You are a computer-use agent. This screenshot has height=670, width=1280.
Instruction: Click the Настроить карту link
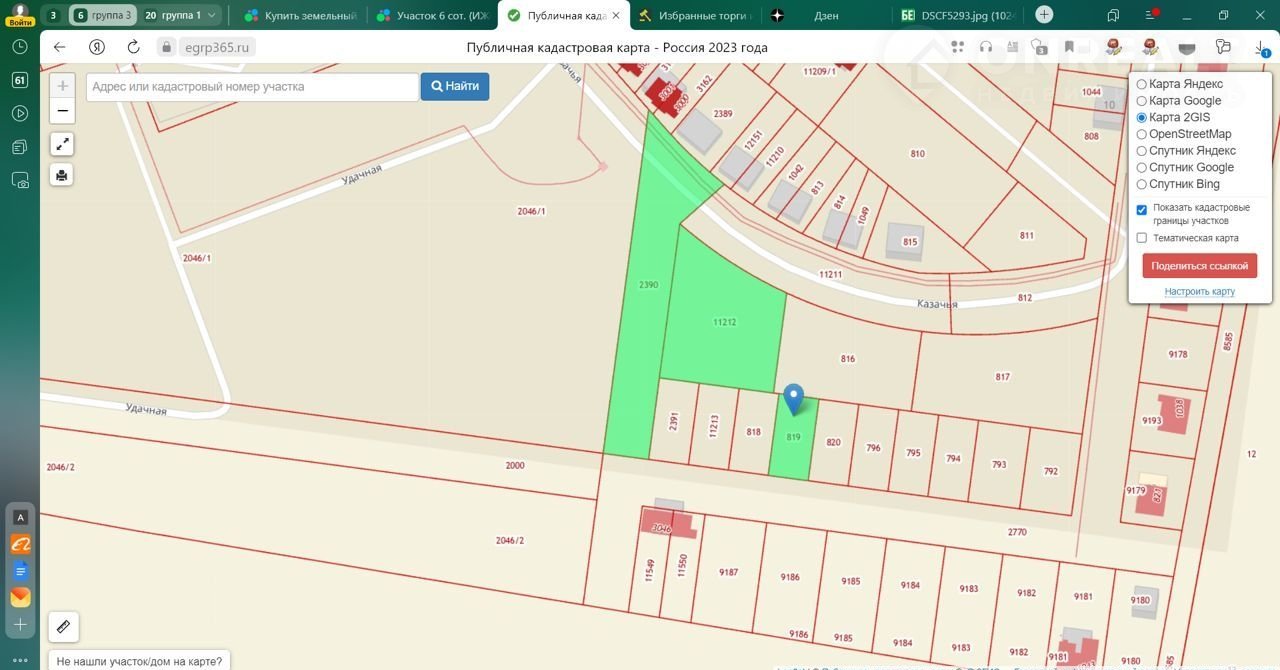pyautogui.click(x=1199, y=292)
